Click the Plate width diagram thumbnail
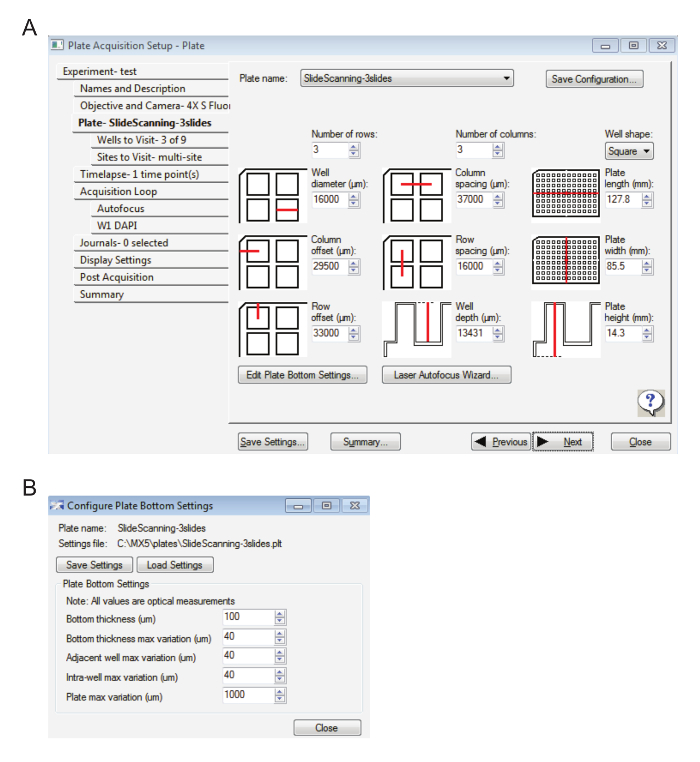This screenshot has height=762, width=700. click(x=566, y=260)
